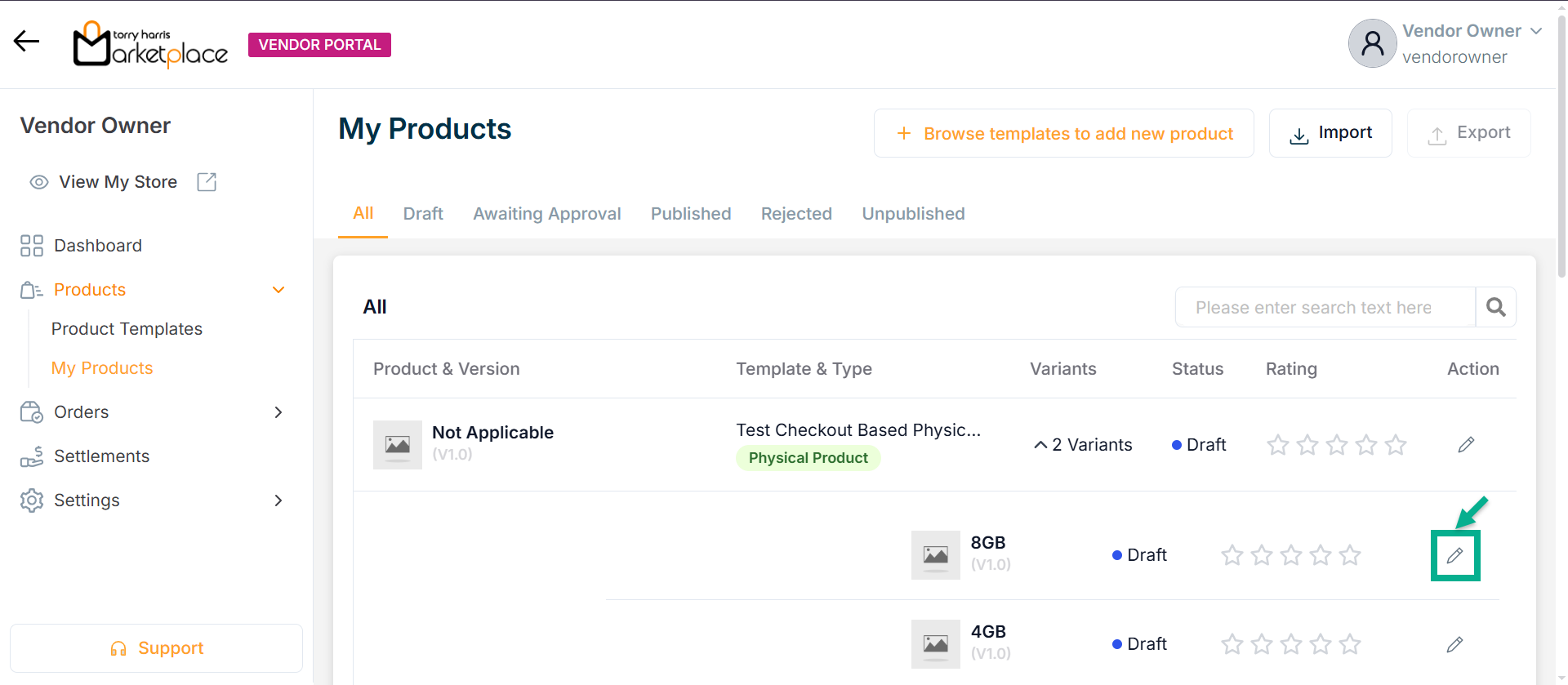Screen dimensions: 1568x685
Task: Open the external link icon beside View My Store
Action: (207, 182)
